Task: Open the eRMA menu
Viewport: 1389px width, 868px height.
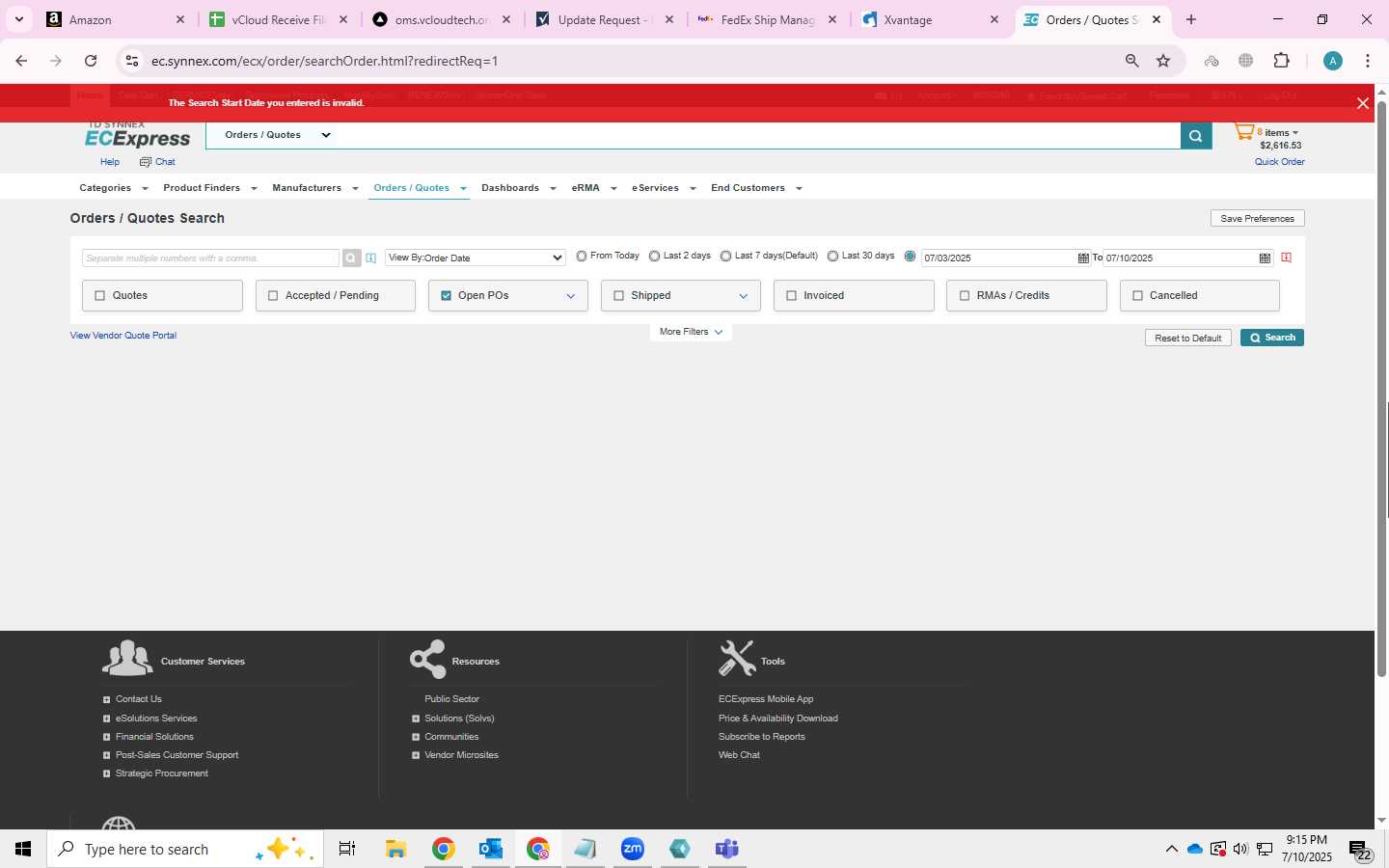Action: click(594, 188)
